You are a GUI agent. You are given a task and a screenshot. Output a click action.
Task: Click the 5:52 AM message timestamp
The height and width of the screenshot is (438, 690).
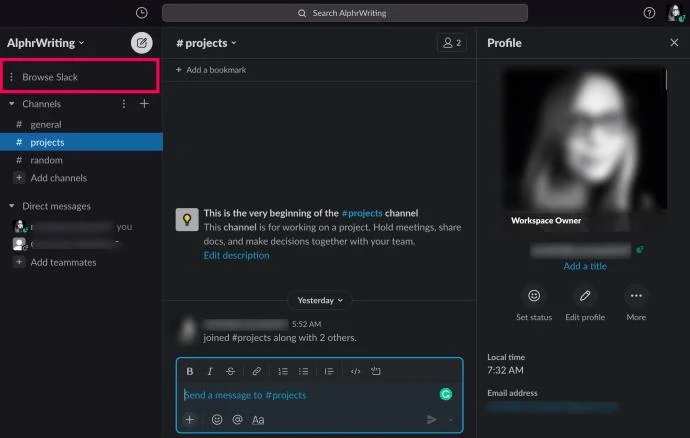pos(306,324)
